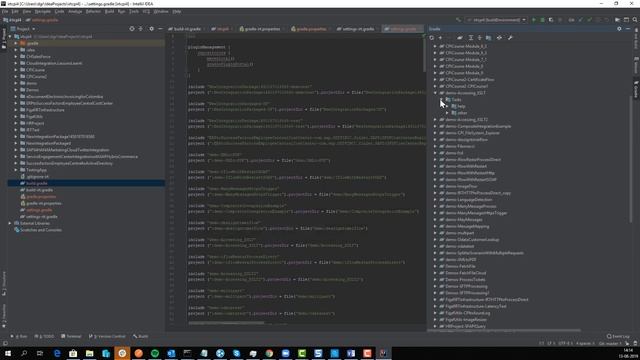Collapse all nodes in Gradle panel toolbar
The width and height of the screenshot is (640, 360).
pyautogui.click(x=480, y=38)
